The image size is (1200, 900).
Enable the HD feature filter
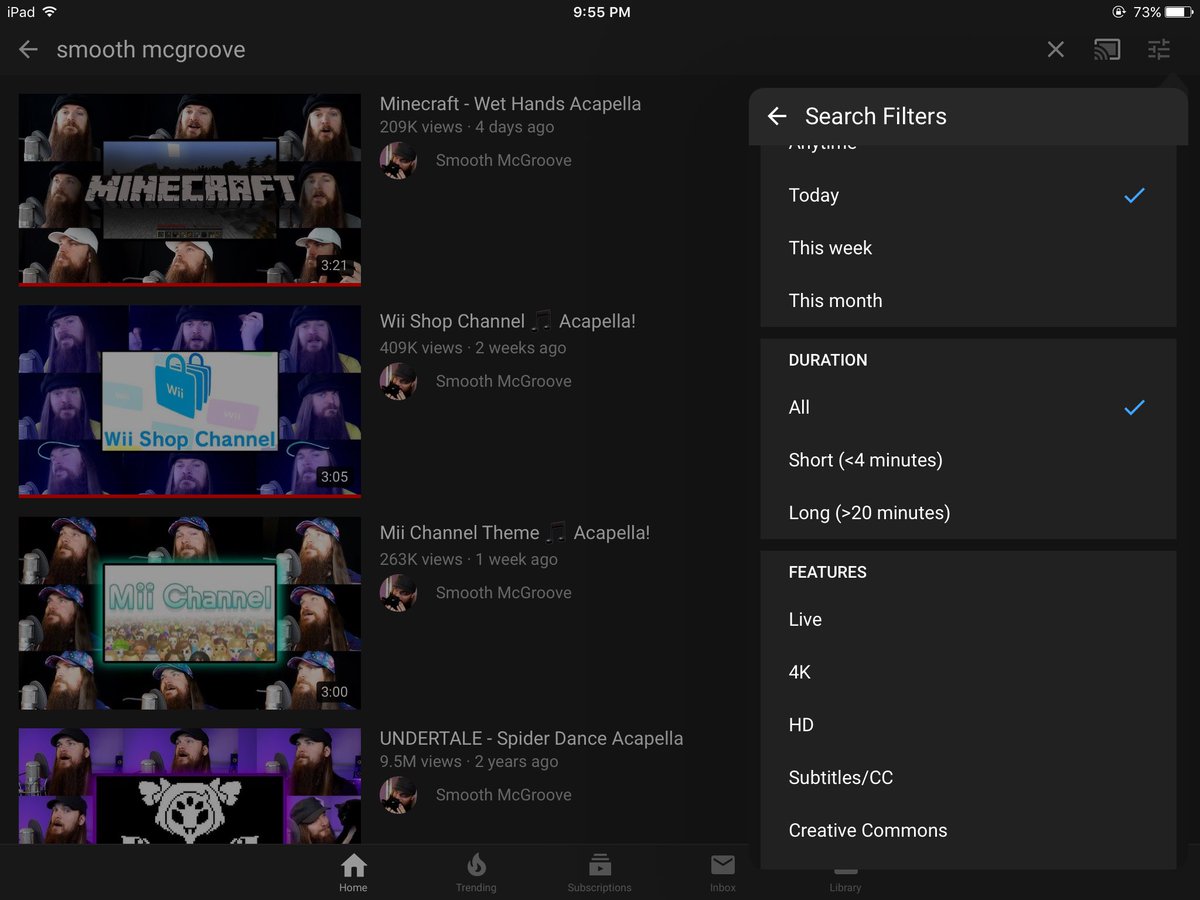968,725
